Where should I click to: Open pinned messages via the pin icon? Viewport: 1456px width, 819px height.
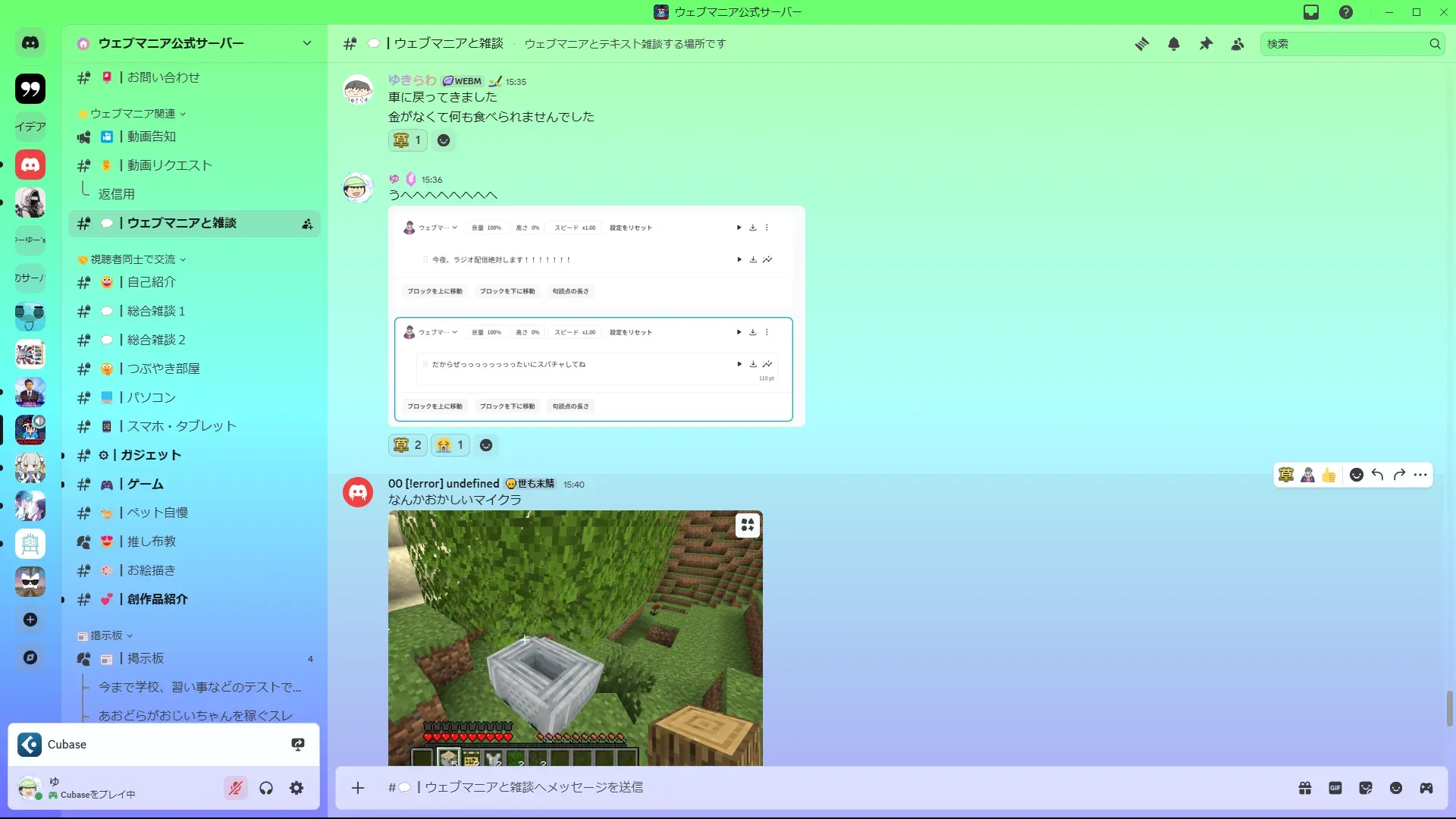click(1206, 44)
